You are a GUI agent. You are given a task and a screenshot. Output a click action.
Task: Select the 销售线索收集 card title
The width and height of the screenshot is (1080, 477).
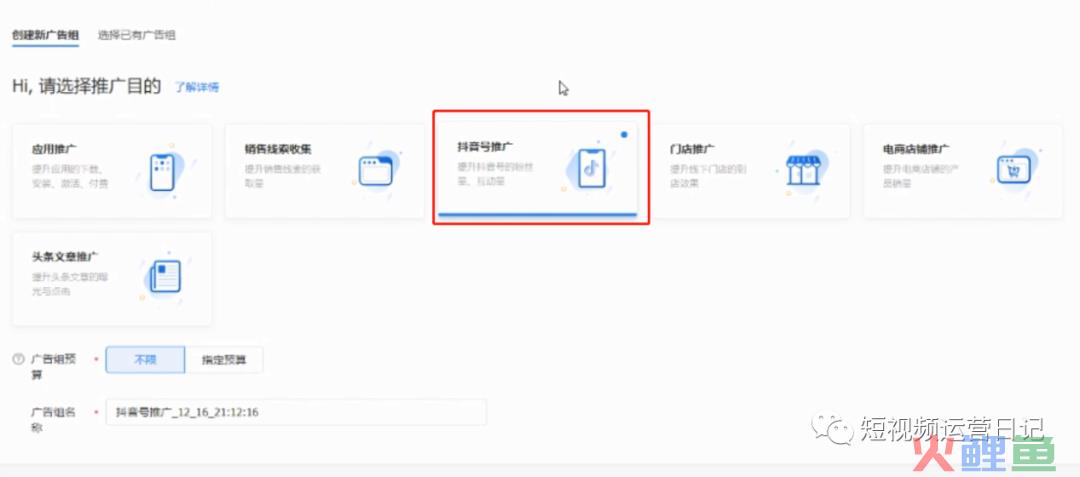(x=278, y=149)
